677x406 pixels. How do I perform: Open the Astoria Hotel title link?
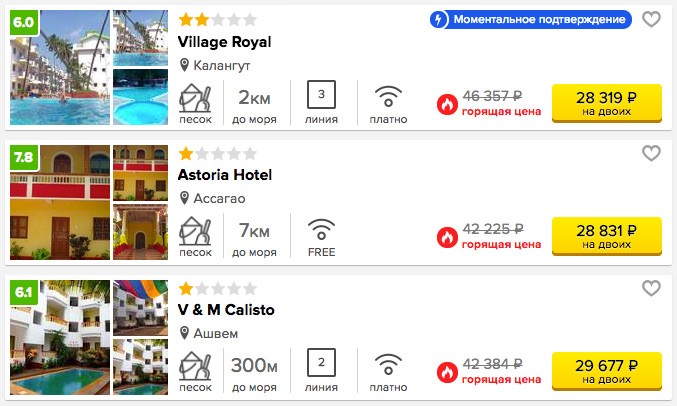coord(225,175)
